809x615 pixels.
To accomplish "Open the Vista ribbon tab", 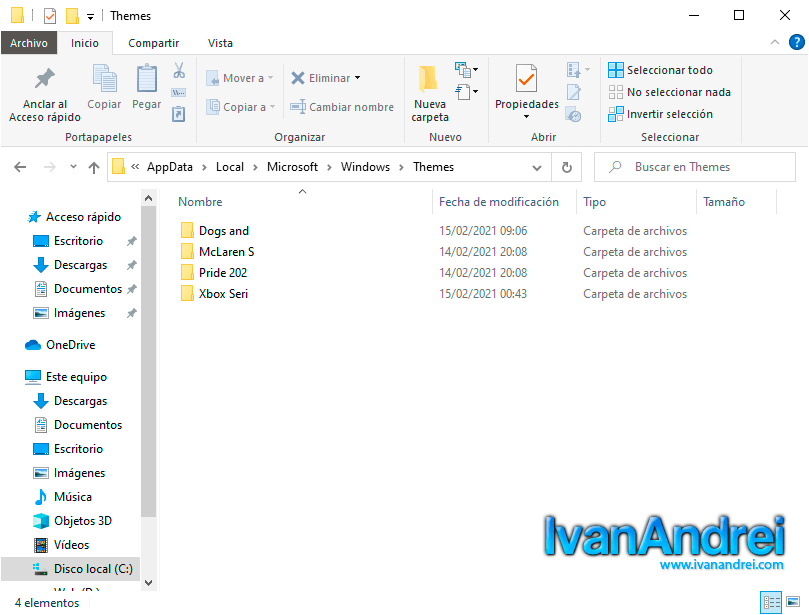I will 220,43.
